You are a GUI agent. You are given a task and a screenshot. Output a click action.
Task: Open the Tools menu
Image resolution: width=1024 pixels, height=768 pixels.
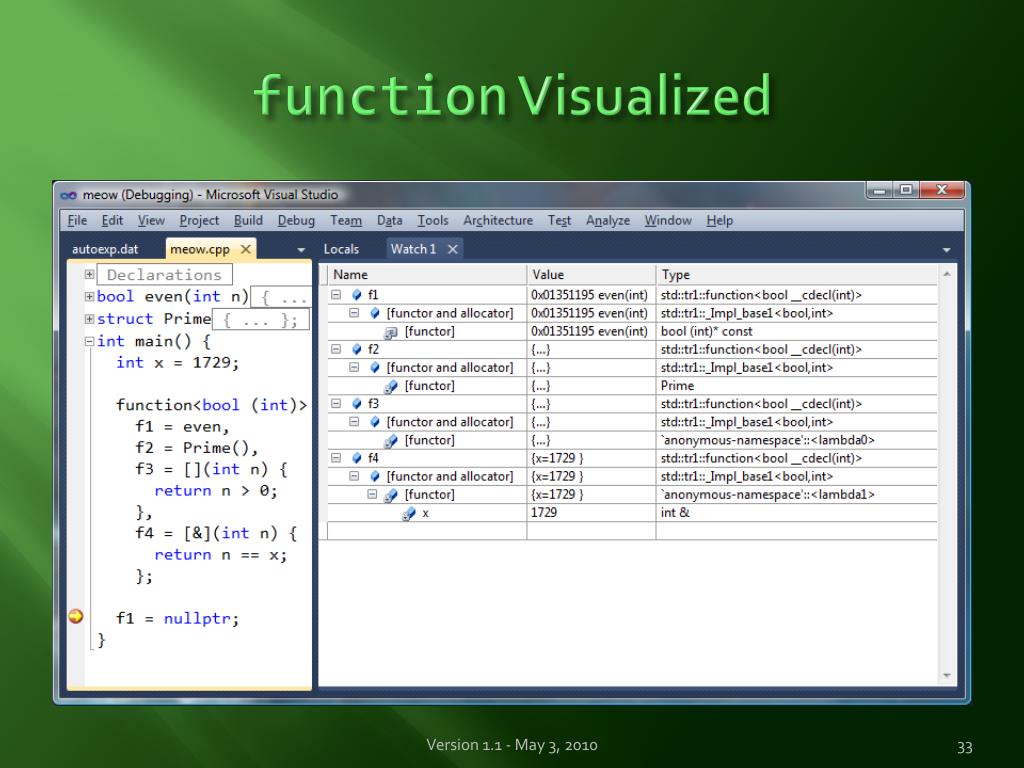click(432, 221)
